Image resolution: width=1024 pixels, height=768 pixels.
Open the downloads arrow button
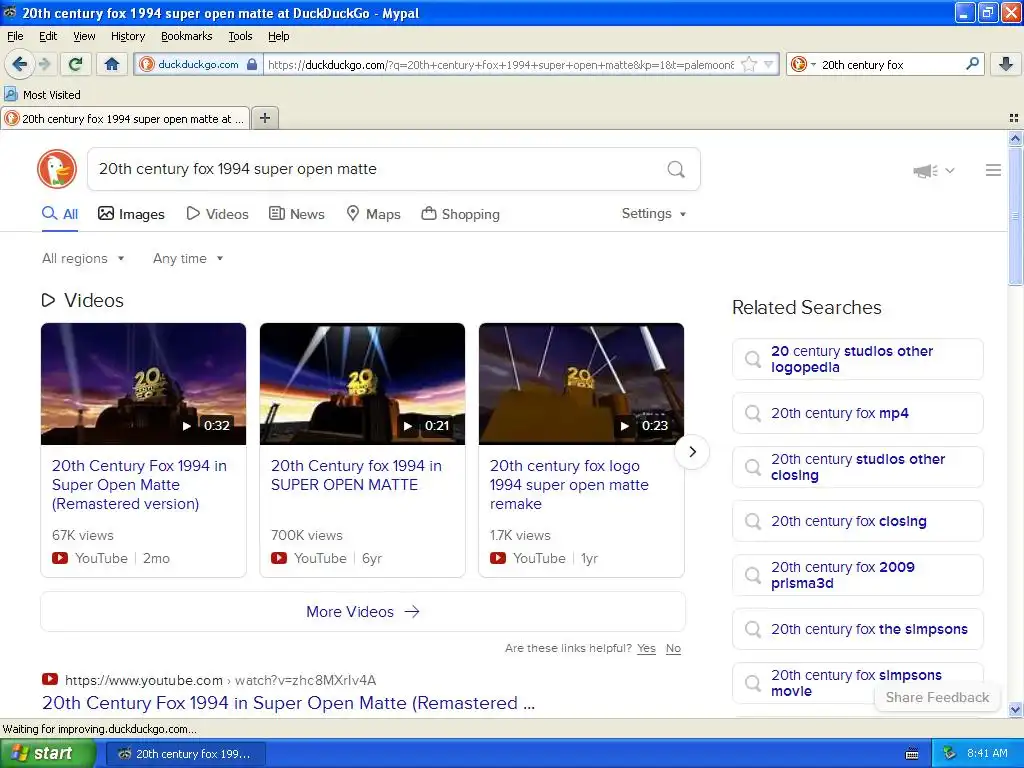(1006, 64)
